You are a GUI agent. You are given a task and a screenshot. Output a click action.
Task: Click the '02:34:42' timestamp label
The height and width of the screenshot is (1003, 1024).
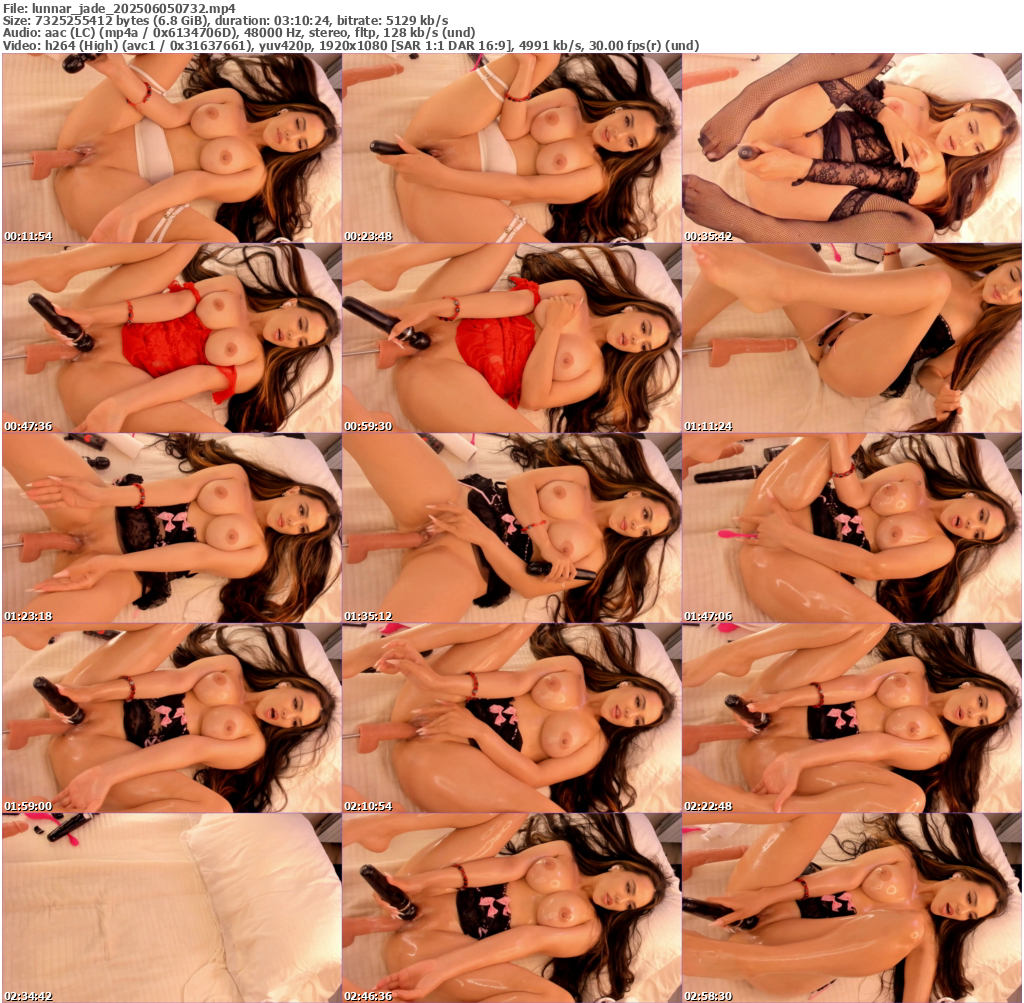pos(28,996)
